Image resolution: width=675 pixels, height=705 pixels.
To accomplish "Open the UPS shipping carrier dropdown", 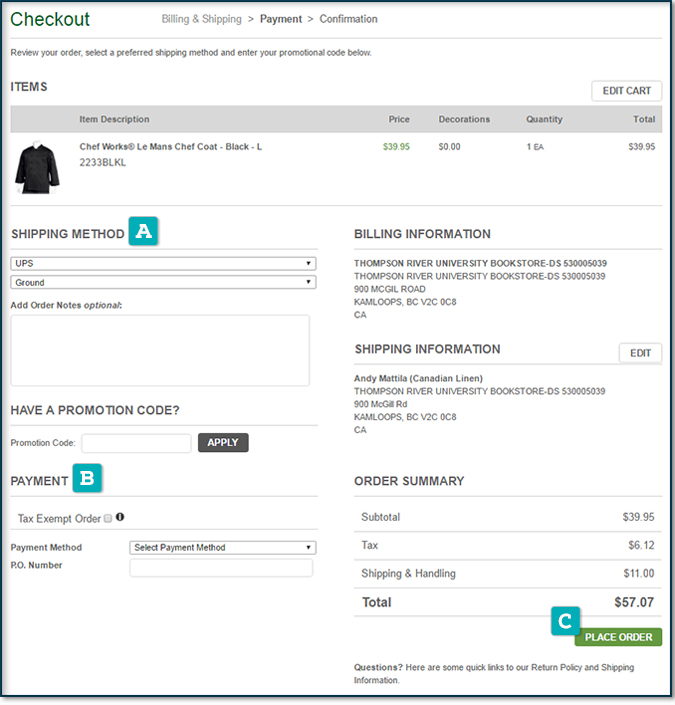I will click(163, 264).
